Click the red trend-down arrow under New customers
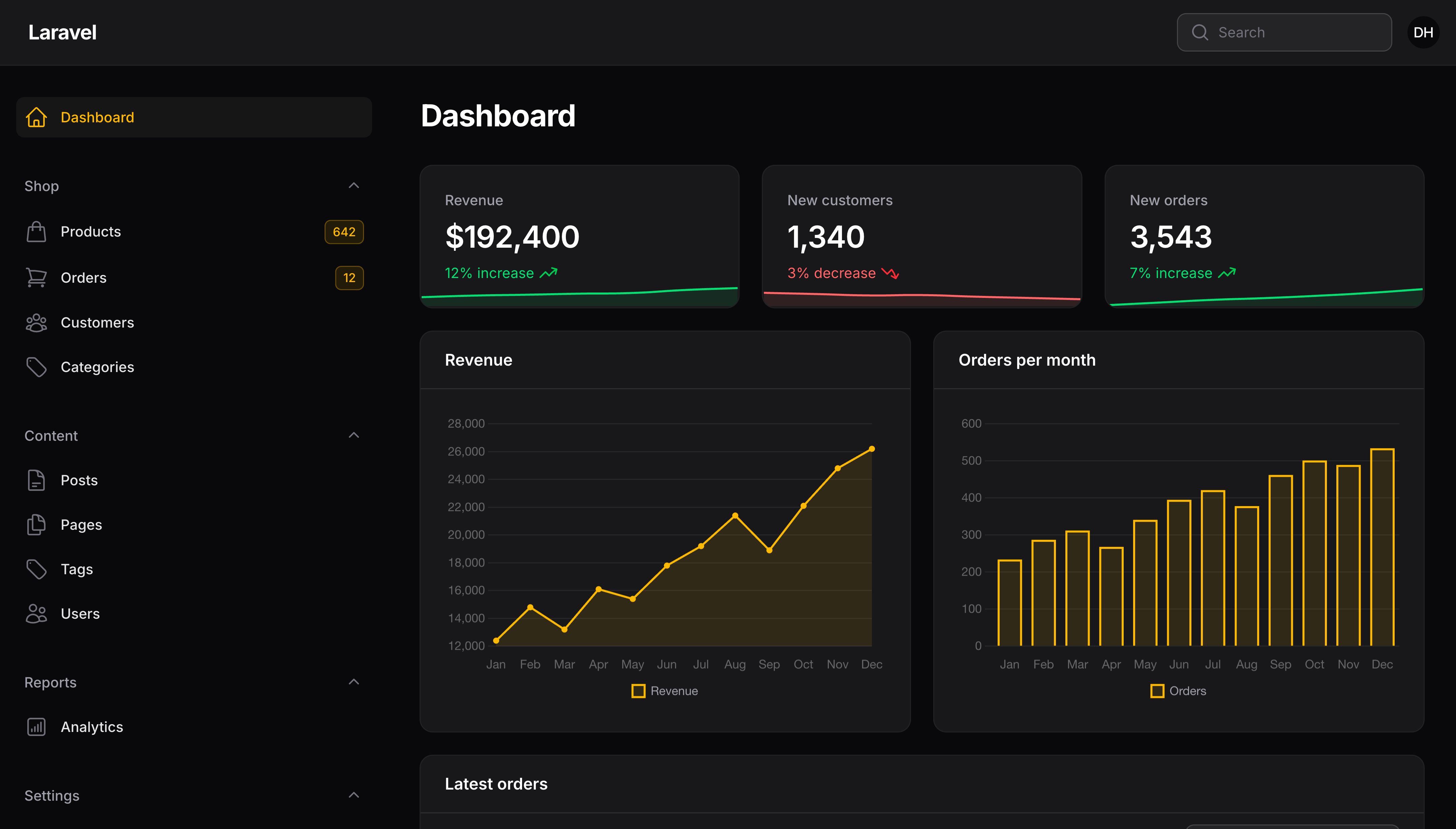This screenshot has height=829, width=1456. [x=890, y=273]
